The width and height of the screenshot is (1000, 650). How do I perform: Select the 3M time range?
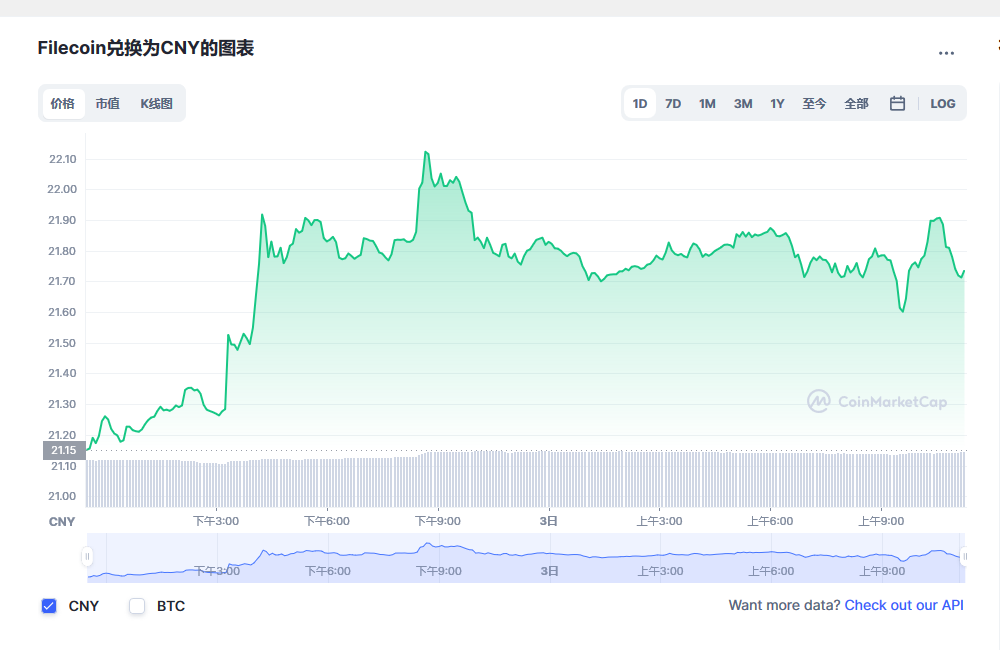tap(743, 103)
